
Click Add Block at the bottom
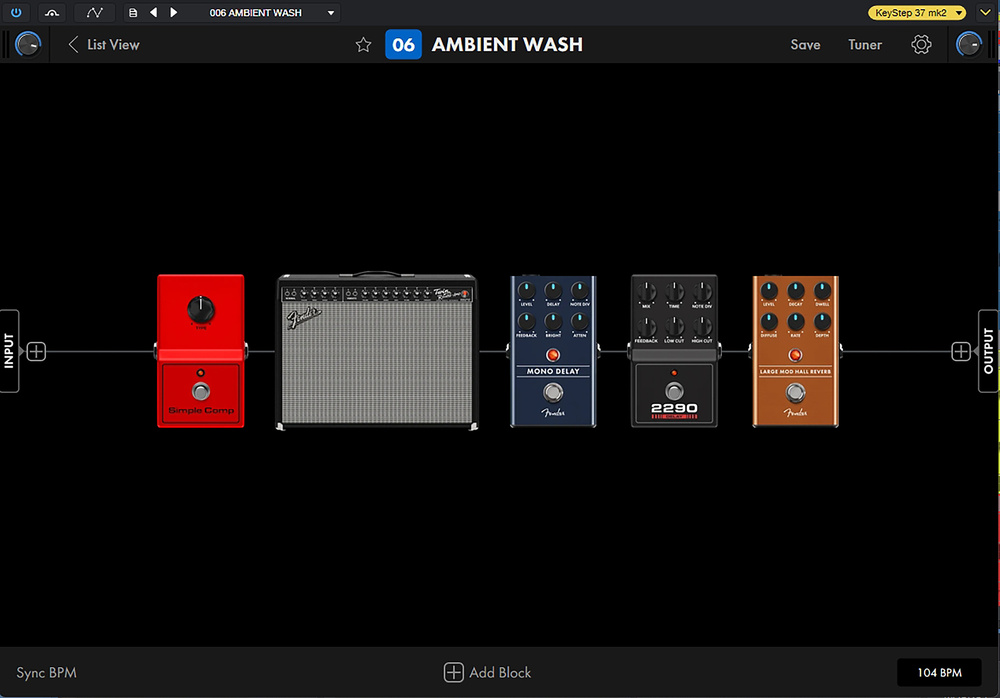pos(488,673)
